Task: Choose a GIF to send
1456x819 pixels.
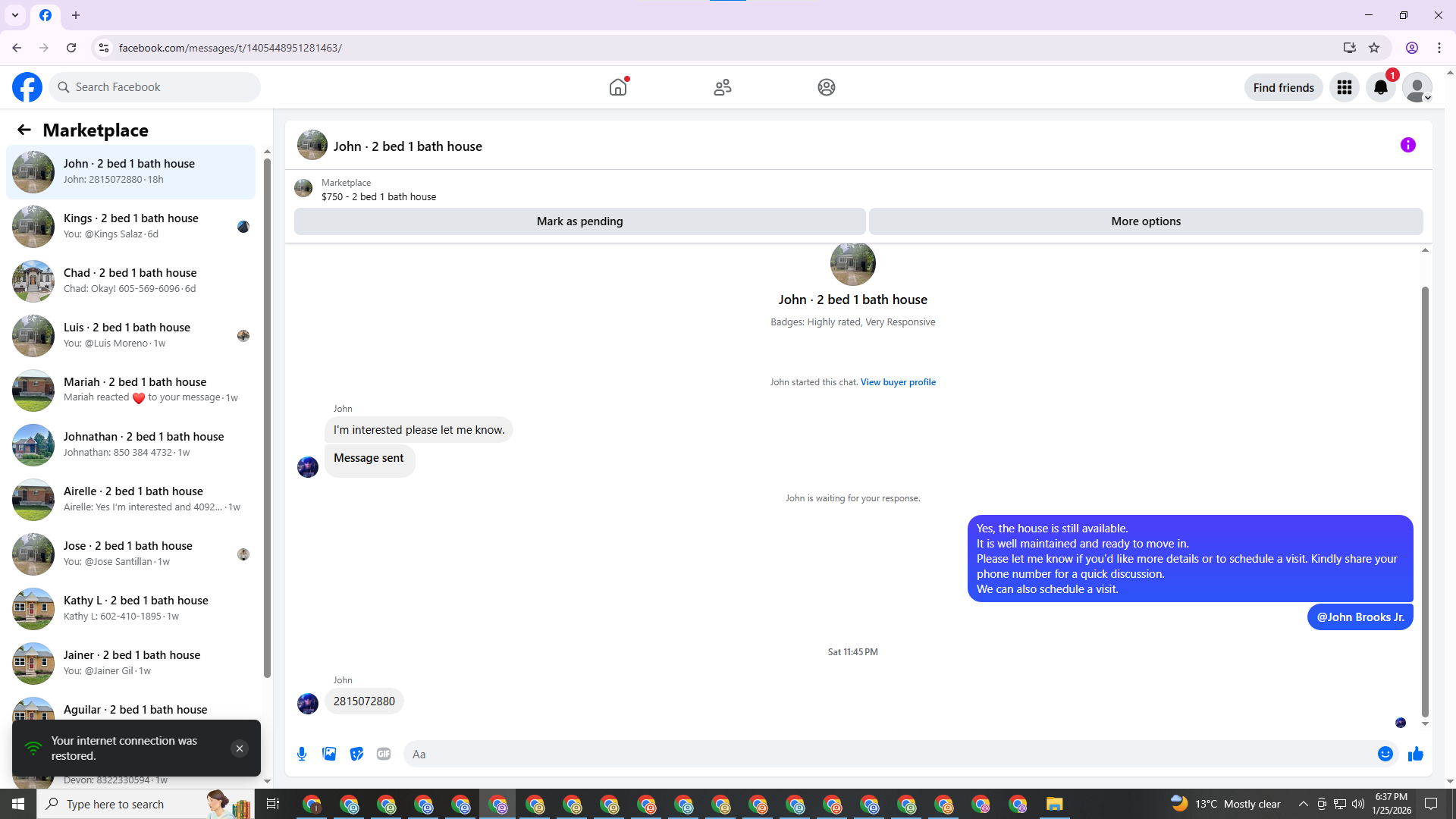Action: coord(384,754)
